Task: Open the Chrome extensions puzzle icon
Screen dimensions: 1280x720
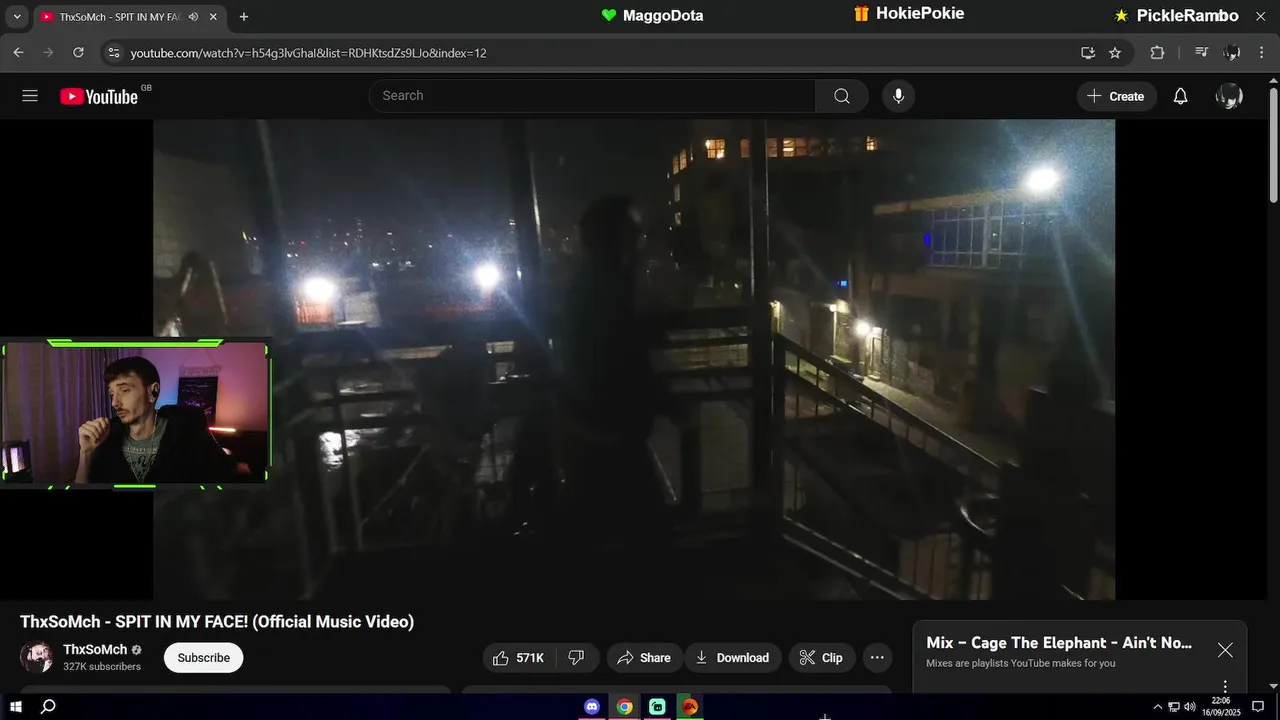Action: pos(1158,53)
